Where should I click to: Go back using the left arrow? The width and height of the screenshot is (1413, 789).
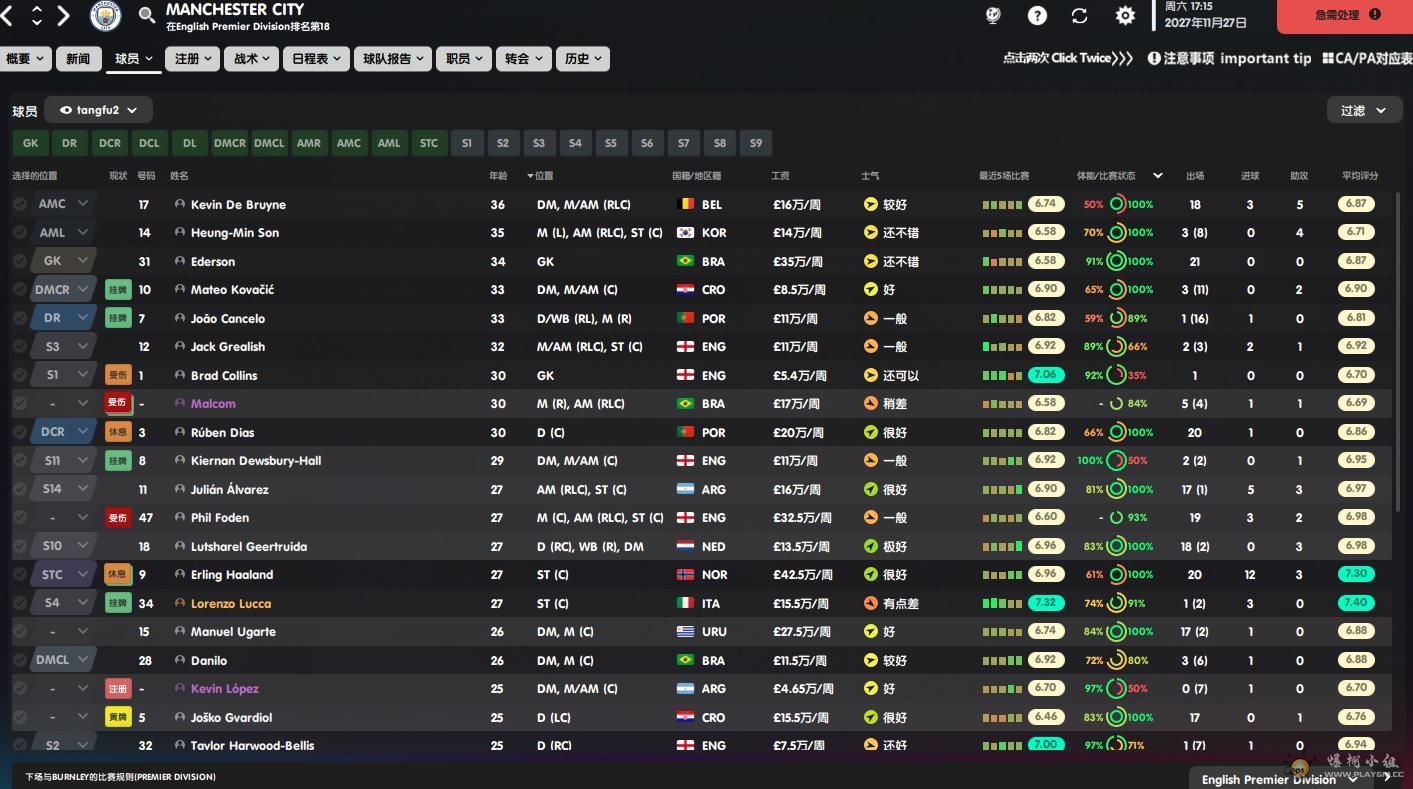[9, 16]
